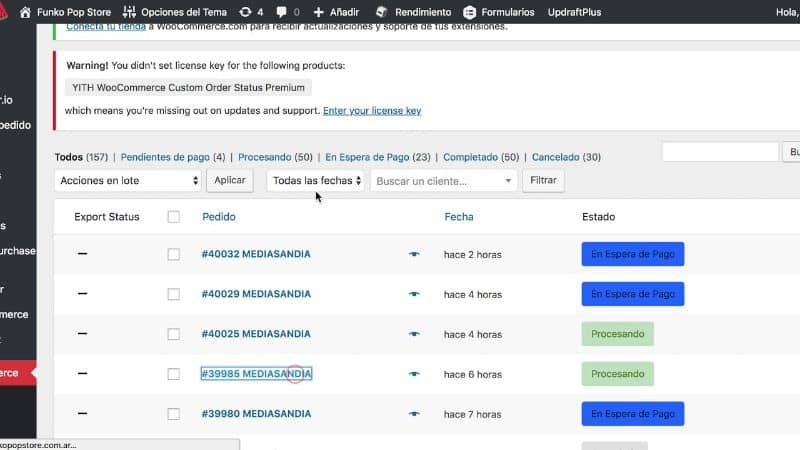Sort orders by Pedido column
Screen dimensions: 800x450
[219, 217]
